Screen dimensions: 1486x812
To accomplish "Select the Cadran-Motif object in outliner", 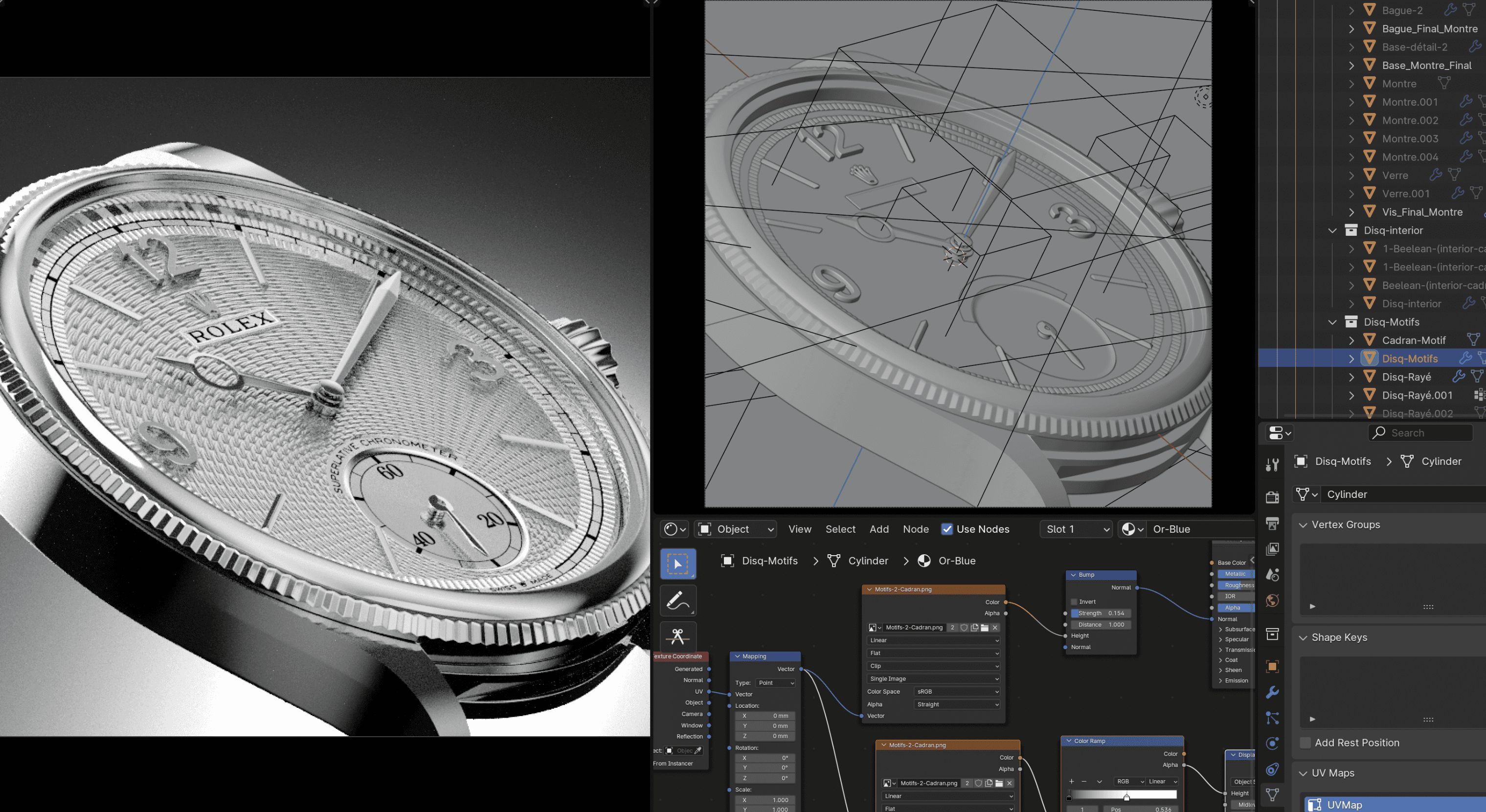I will coord(1413,340).
